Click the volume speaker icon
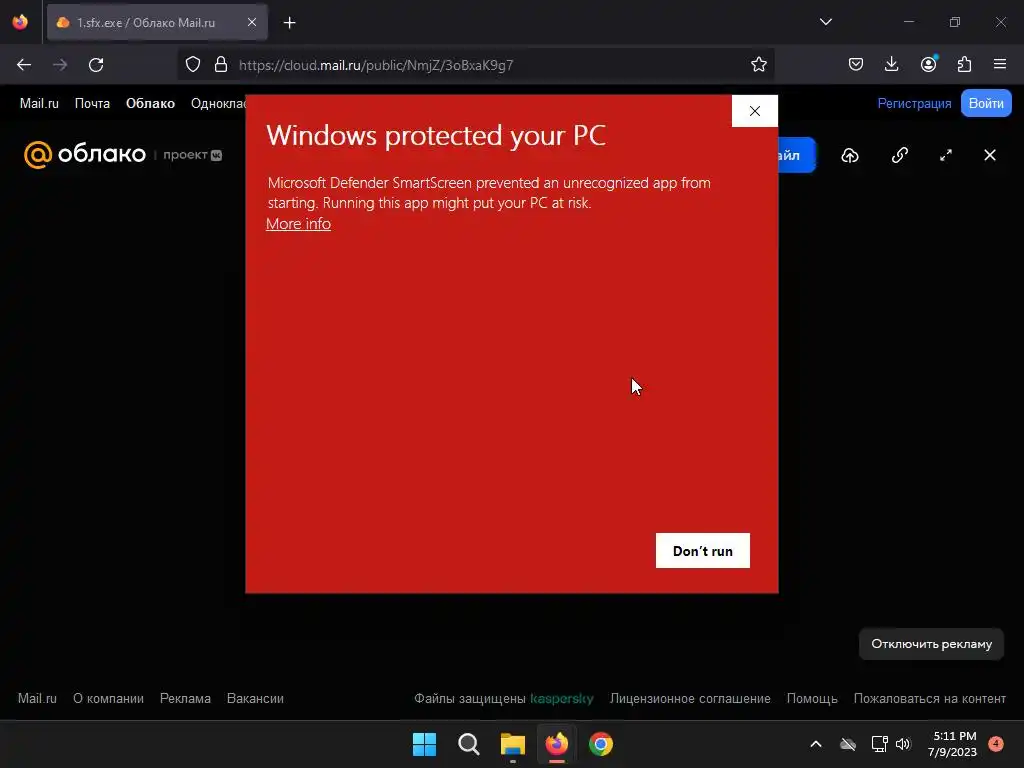The image size is (1024, 768). click(903, 744)
